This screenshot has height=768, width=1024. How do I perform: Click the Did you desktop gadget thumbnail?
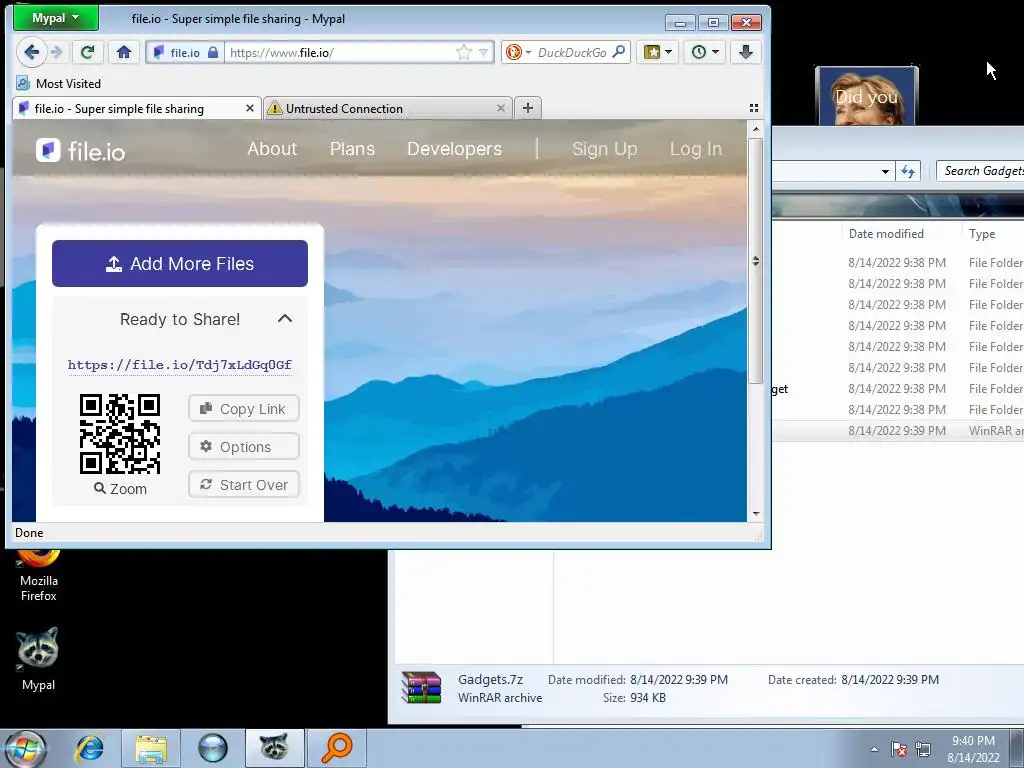click(867, 96)
